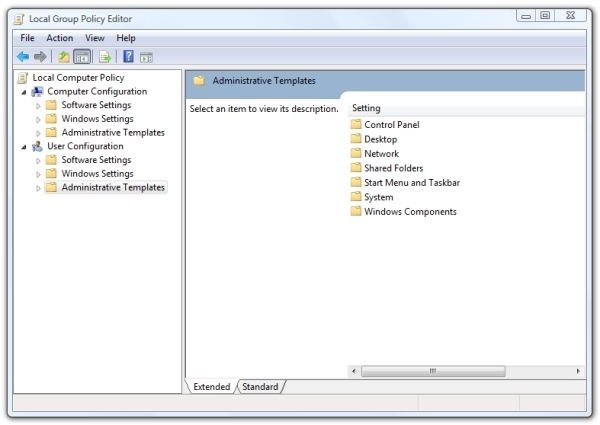The image size is (600, 425).
Task: Click the Windows Components folder icon
Action: [356, 211]
